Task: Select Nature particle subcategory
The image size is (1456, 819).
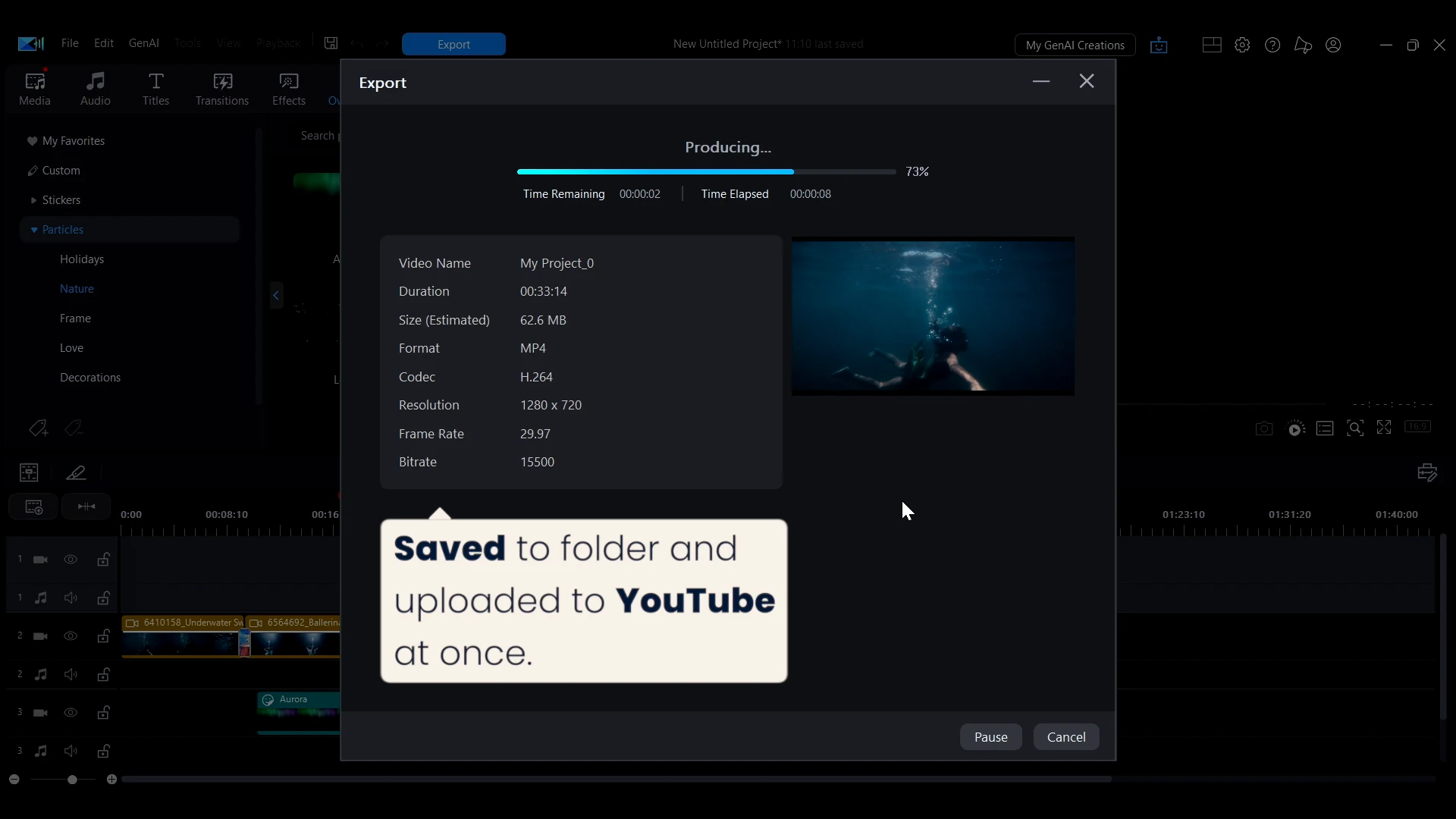Action: (x=77, y=289)
